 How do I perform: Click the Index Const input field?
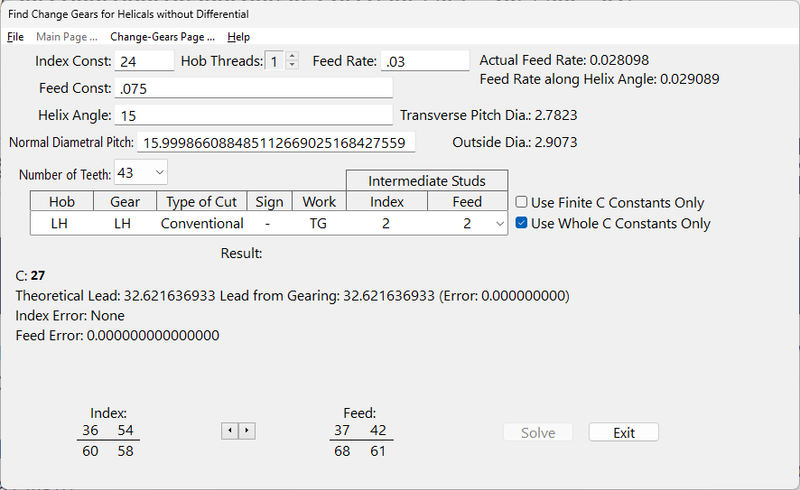[144, 62]
